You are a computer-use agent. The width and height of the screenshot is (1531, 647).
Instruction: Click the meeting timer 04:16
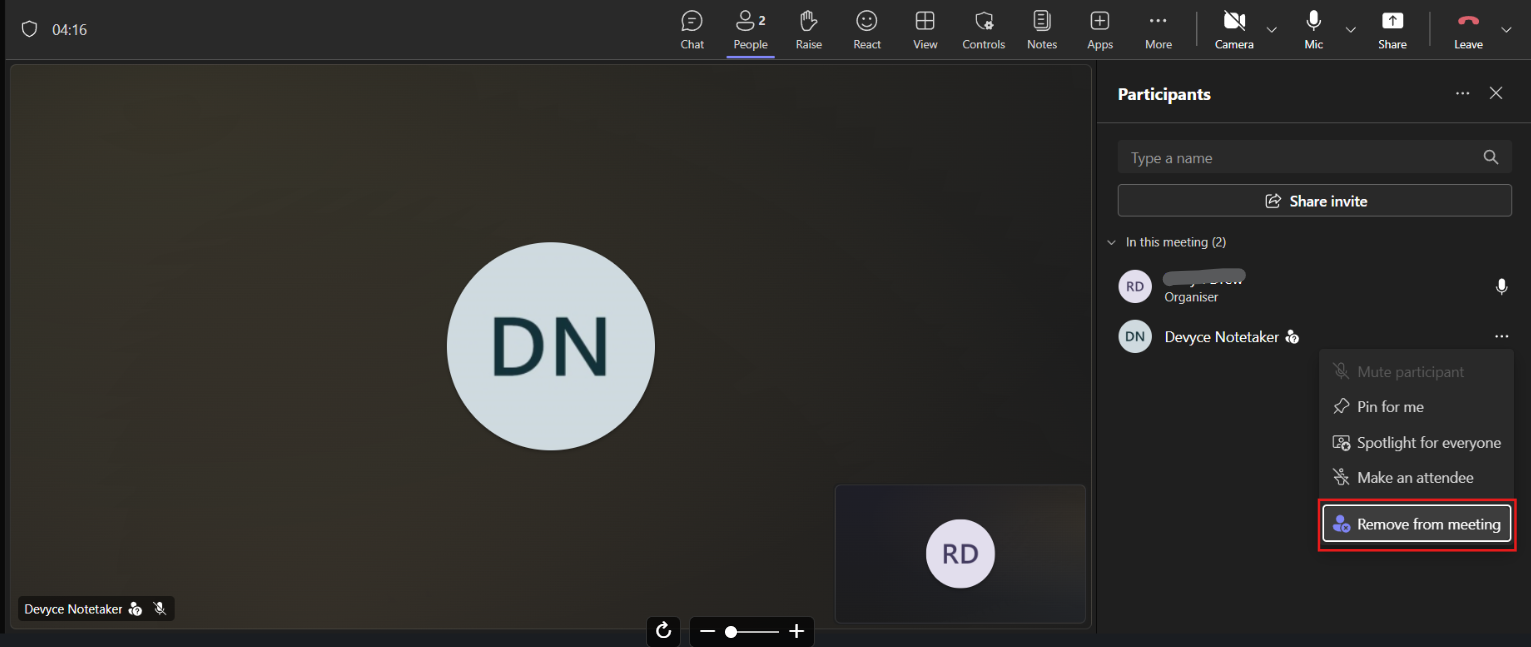[70, 30]
